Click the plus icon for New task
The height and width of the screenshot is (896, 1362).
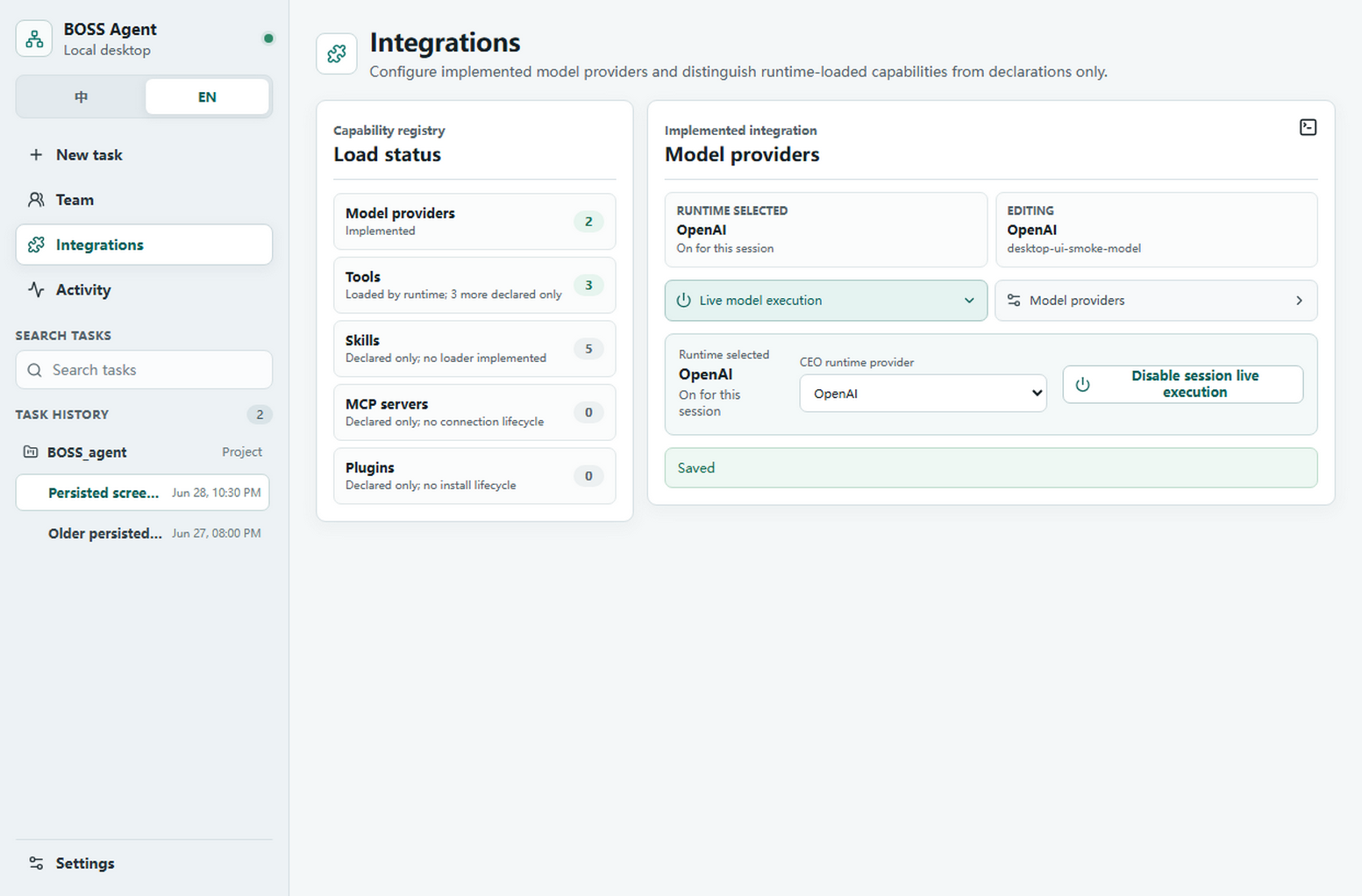pos(36,154)
